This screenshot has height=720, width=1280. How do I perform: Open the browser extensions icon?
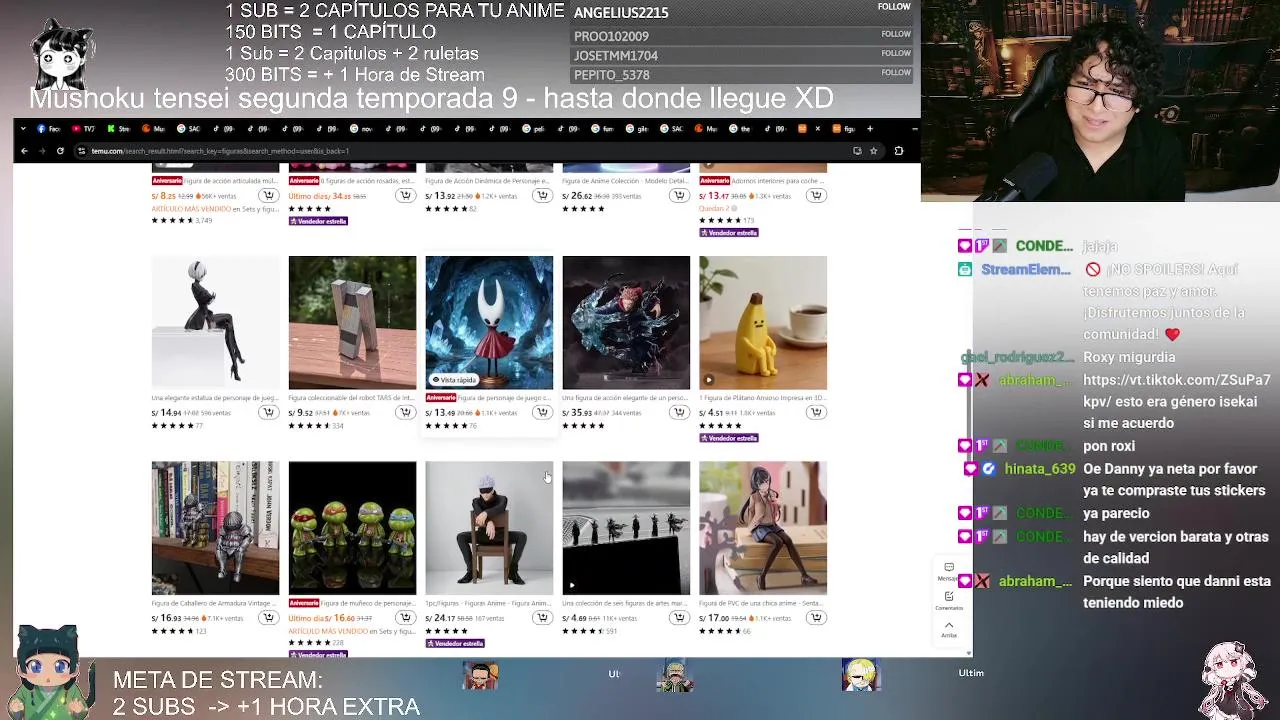coord(898,151)
